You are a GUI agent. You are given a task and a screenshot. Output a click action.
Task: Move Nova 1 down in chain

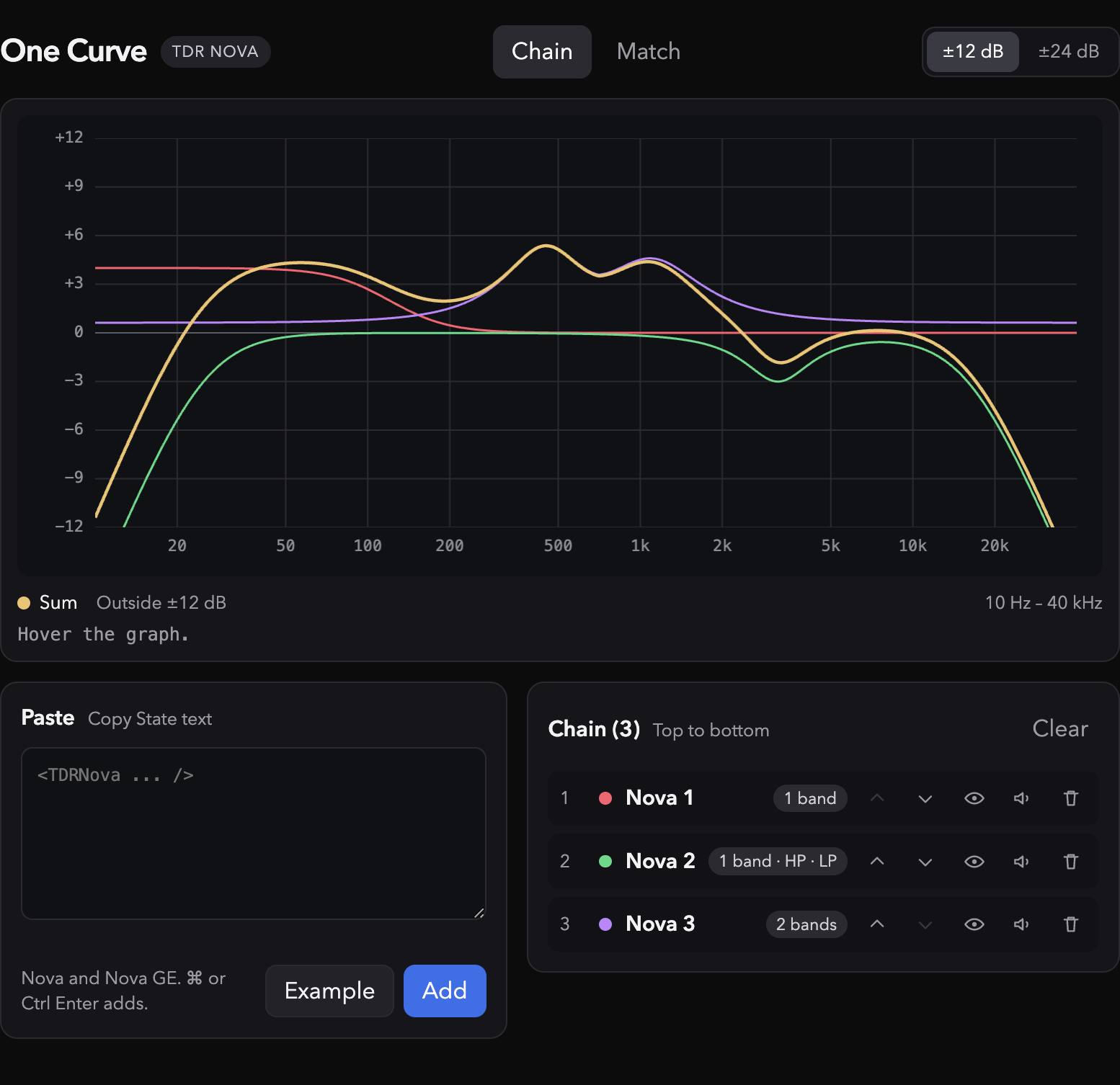(925, 798)
